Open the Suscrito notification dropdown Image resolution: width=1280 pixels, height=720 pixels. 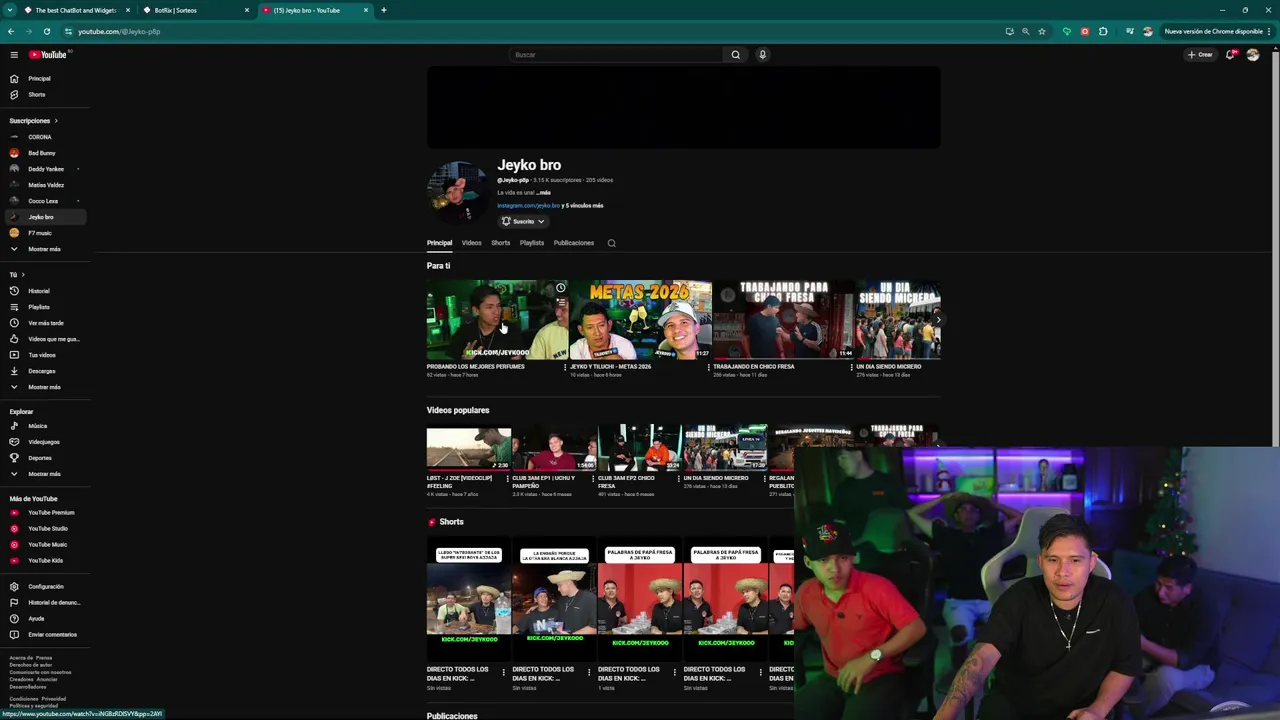[x=523, y=221]
